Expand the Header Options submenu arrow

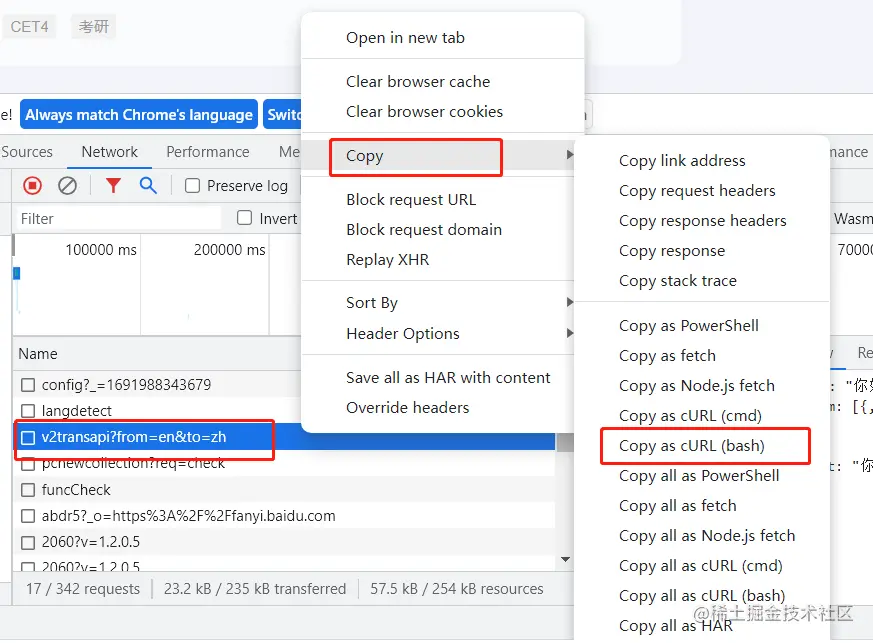569,333
